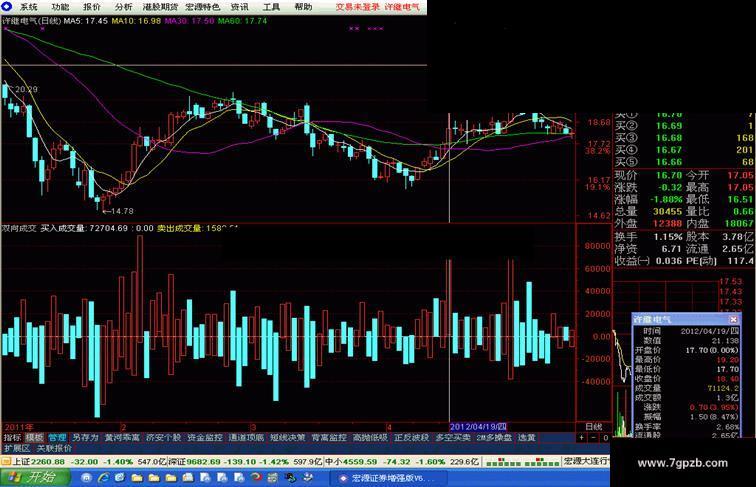Click the blue application logo icon
The image size is (756, 487).
[7, 6]
